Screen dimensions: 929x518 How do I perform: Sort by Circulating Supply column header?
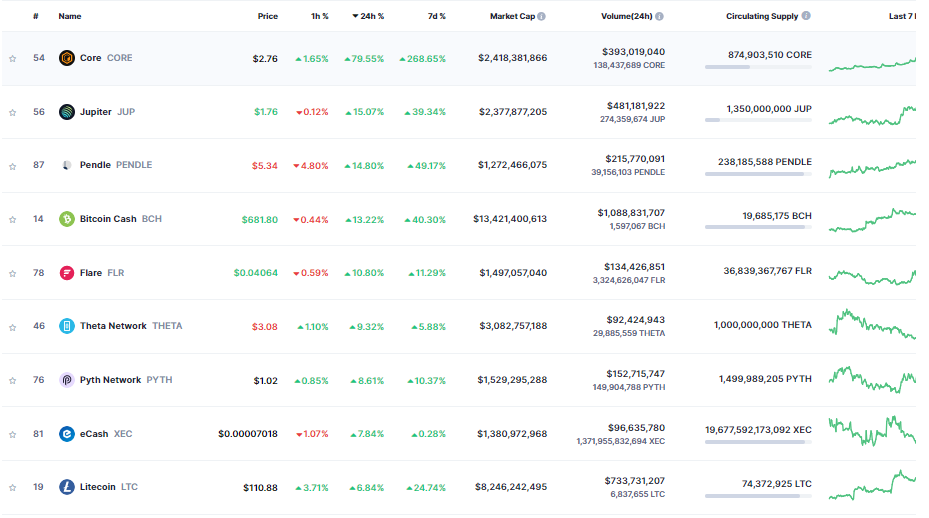763,17
